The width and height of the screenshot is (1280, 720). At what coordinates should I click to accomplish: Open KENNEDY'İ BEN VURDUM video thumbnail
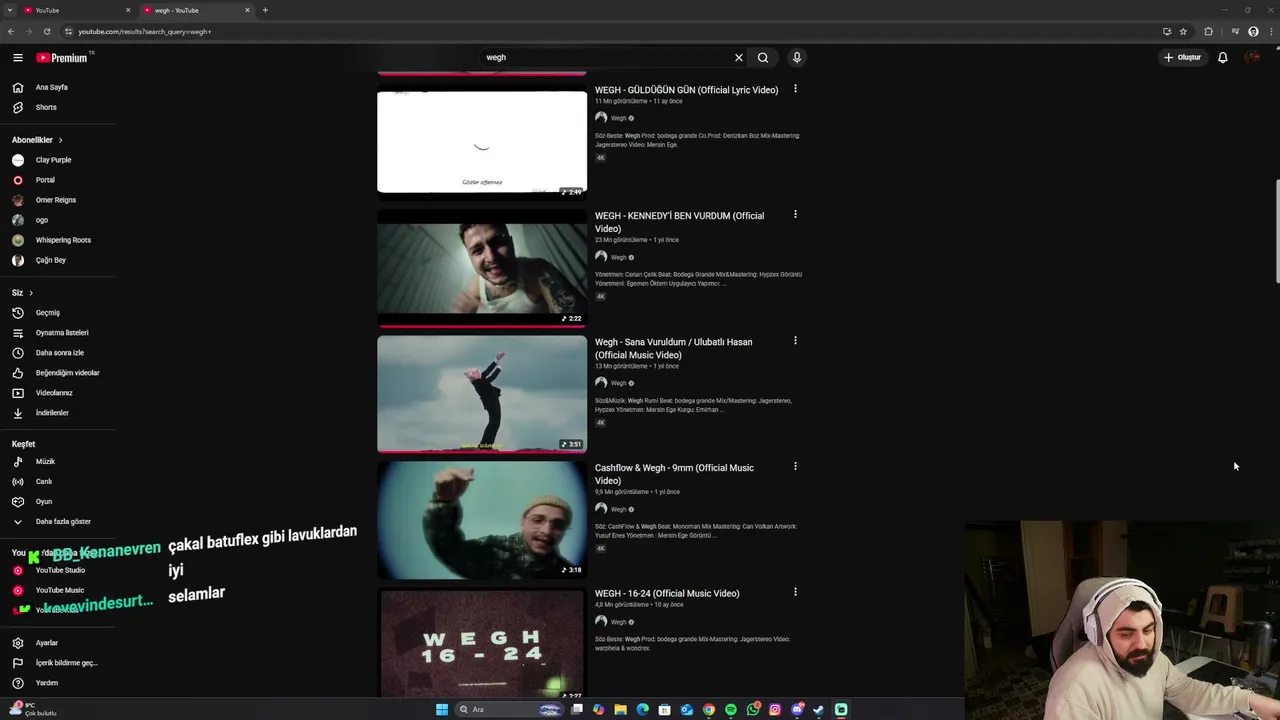tap(482, 268)
